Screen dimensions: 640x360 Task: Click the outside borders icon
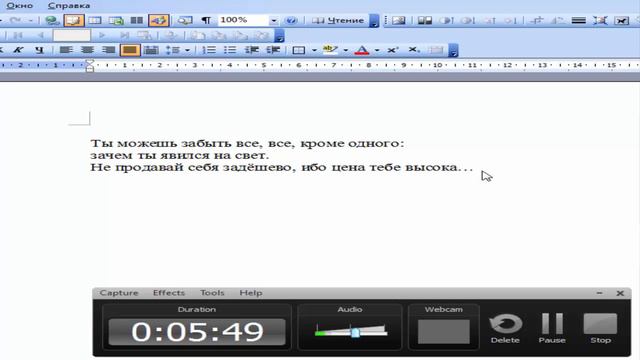[x=299, y=50]
